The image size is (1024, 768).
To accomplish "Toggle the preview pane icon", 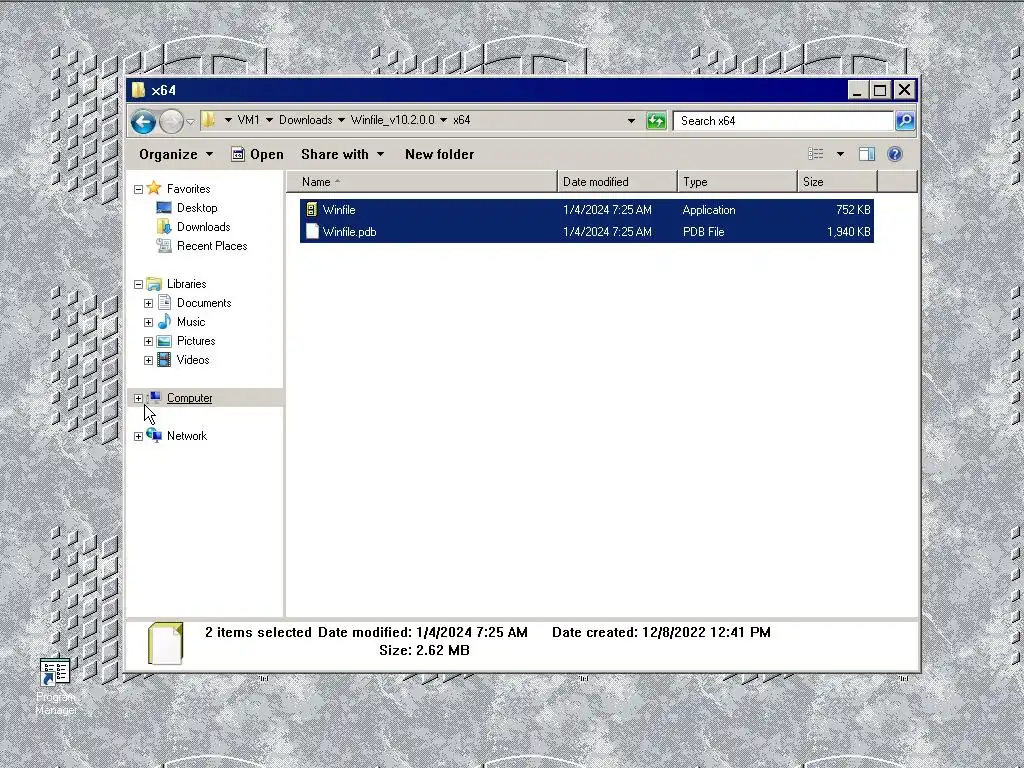I will (x=867, y=154).
